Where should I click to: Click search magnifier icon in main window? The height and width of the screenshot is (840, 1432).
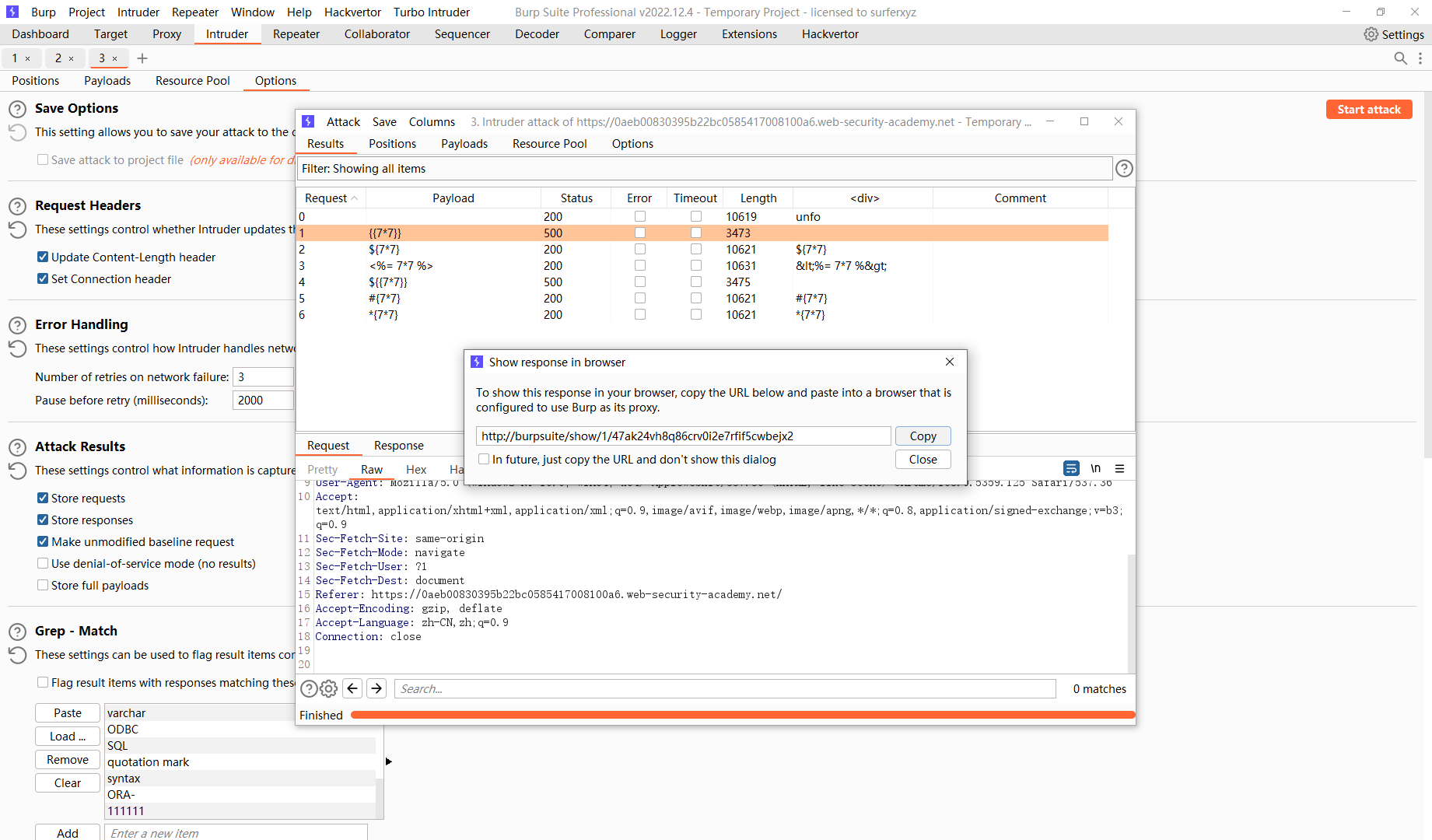[1400, 58]
